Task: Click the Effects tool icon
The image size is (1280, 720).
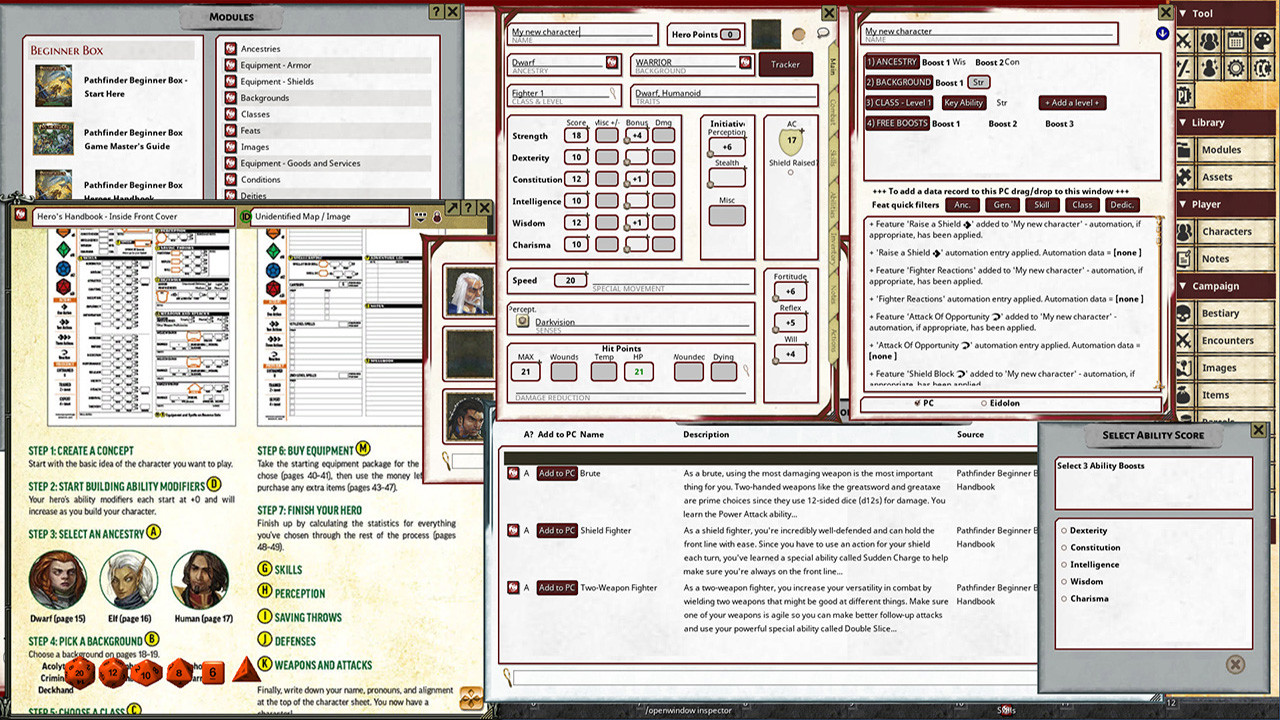Action: point(1209,67)
